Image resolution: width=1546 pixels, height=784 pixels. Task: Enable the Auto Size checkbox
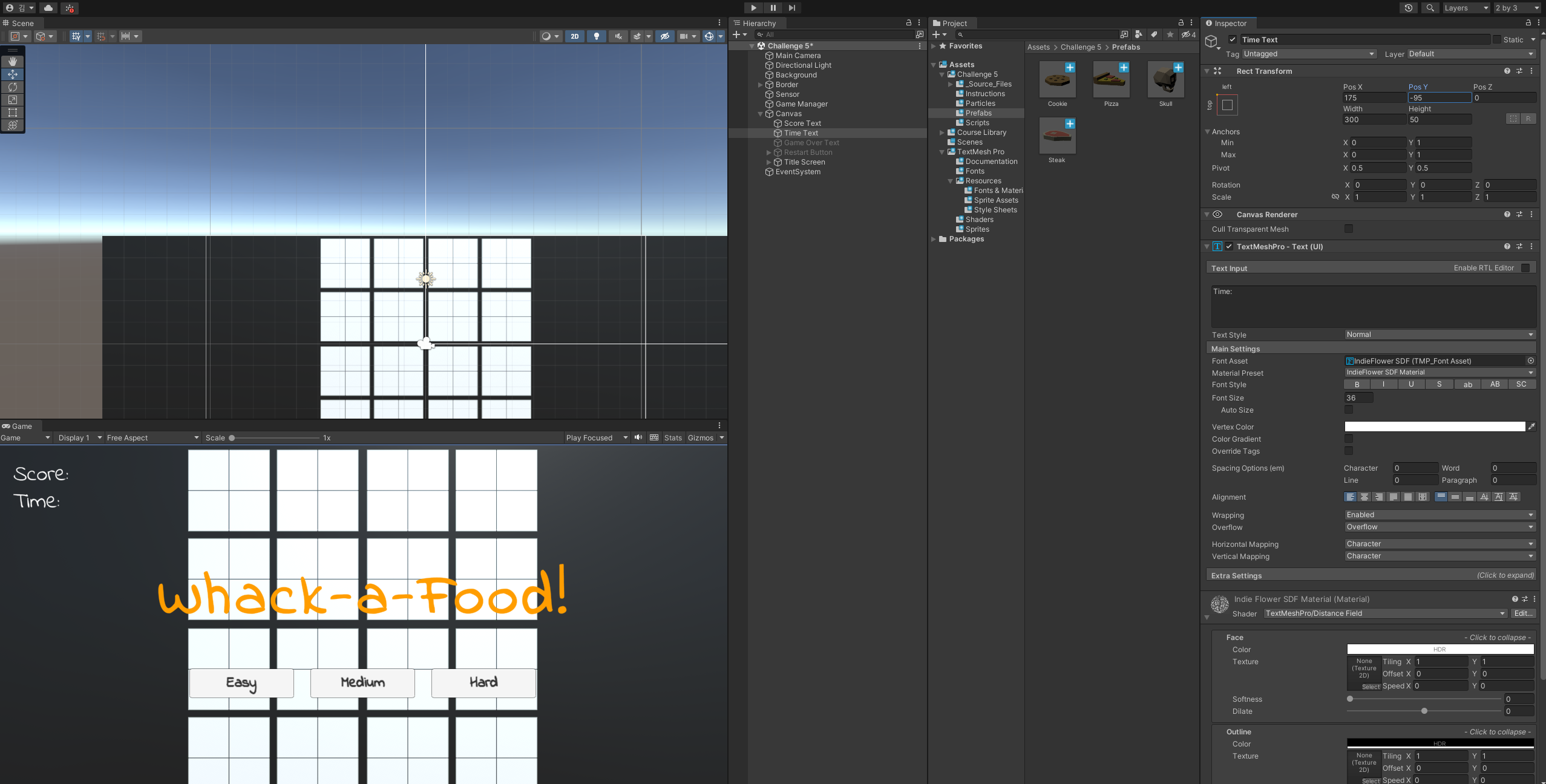[x=1349, y=410]
